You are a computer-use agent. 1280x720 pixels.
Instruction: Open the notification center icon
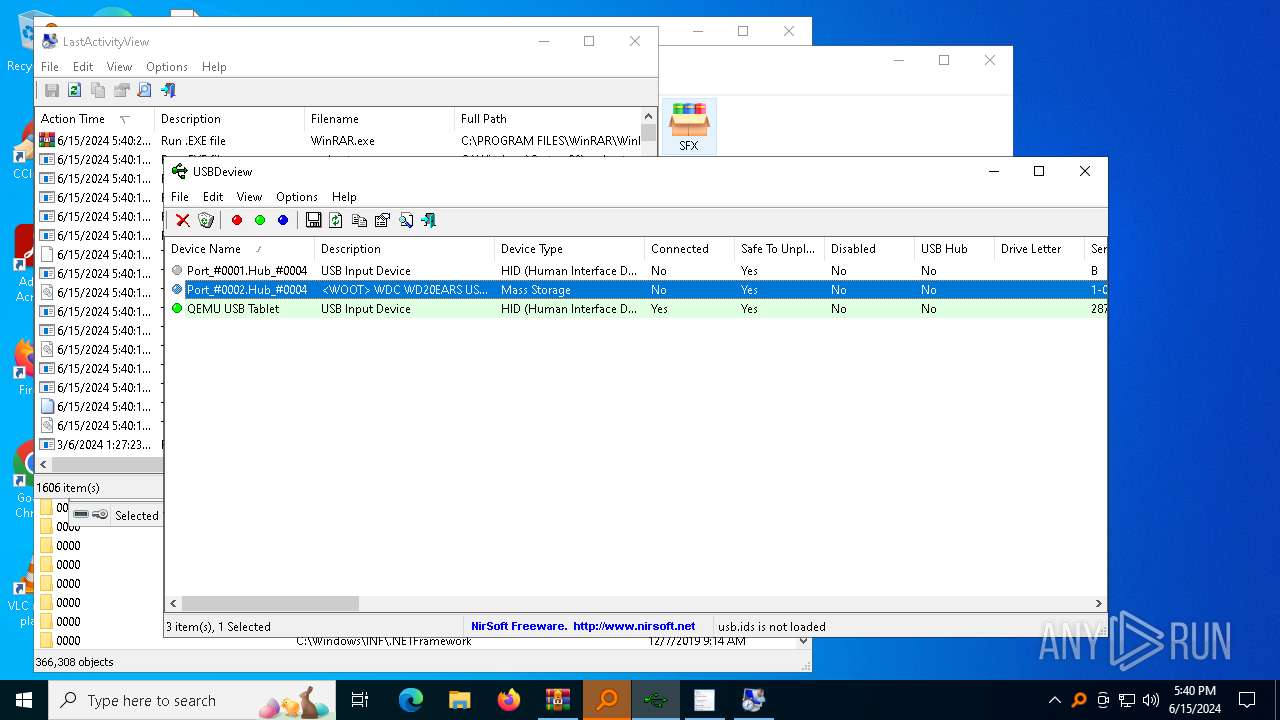(1247, 700)
